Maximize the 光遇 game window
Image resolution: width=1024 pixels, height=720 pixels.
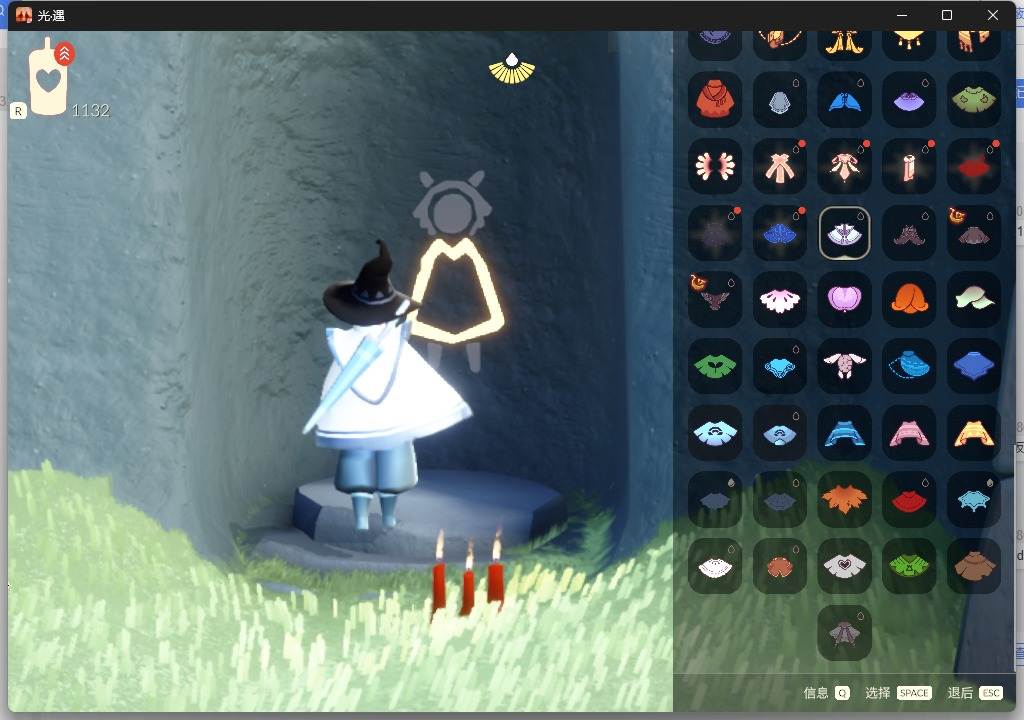coord(947,15)
